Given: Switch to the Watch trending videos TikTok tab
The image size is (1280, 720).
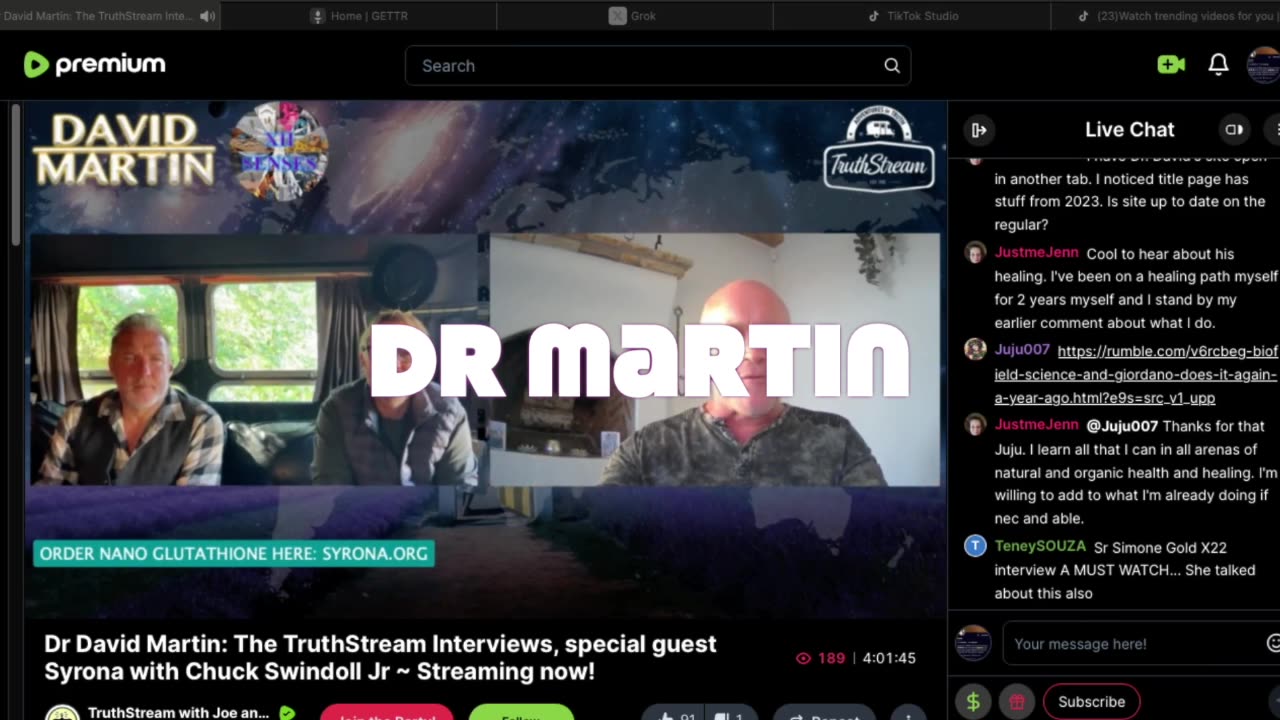Looking at the screenshot, I should pos(1165,16).
